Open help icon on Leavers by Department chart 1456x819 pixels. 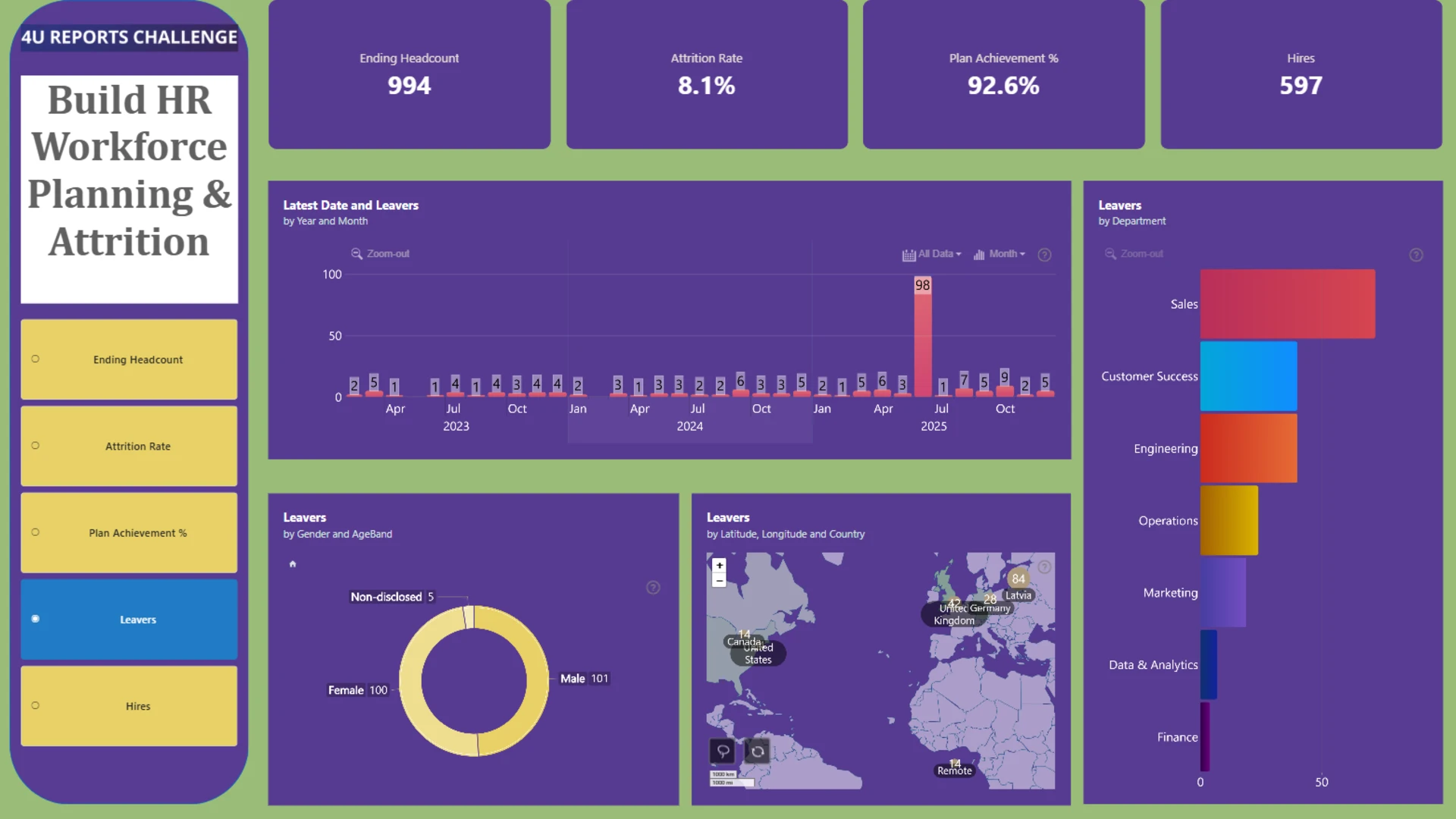tap(1416, 255)
